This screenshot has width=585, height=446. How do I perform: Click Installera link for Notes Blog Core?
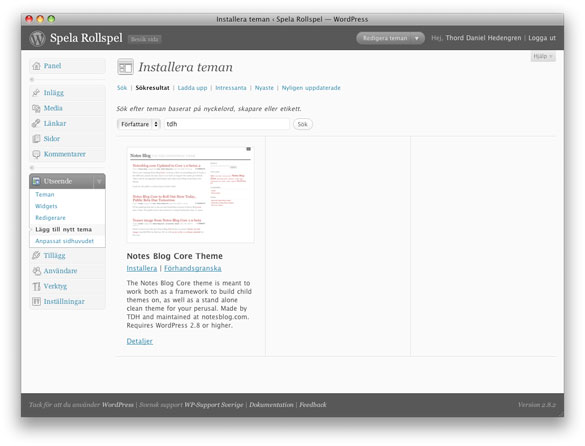(x=142, y=268)
